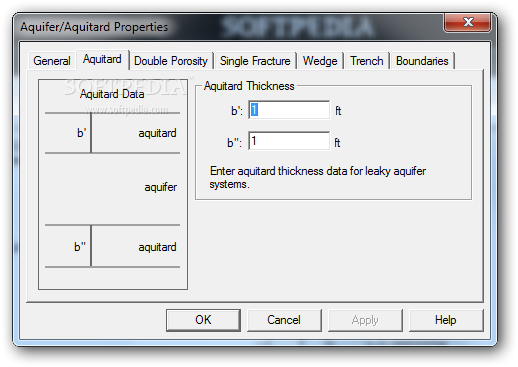Open the Single Fracture tab
The height and width of the screenshot is (367, 518).
click(x=255, y=61)
